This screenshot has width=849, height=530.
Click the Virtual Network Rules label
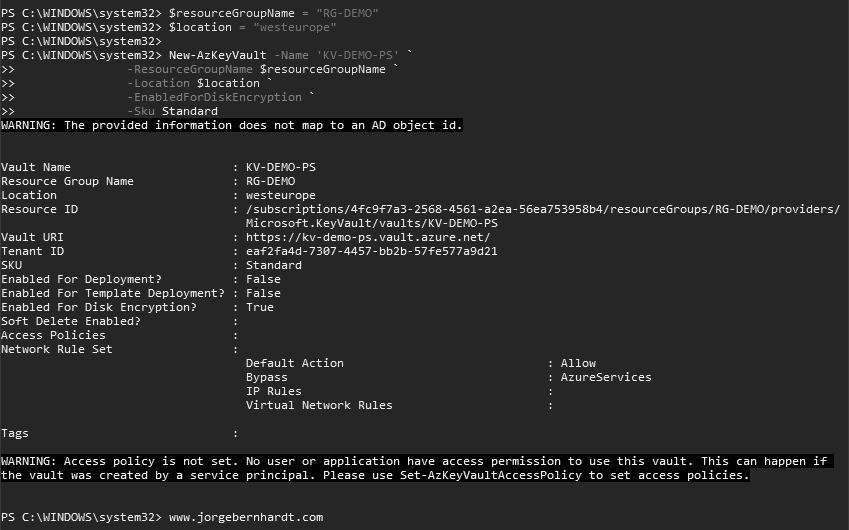click(319, 405)
